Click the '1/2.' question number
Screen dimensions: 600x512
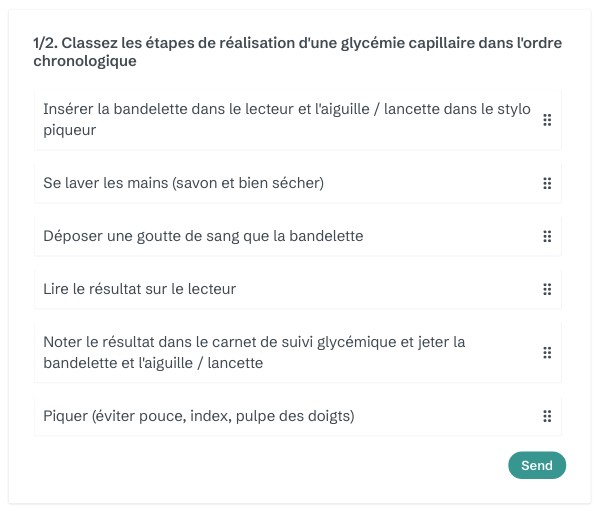coord(45,43)
